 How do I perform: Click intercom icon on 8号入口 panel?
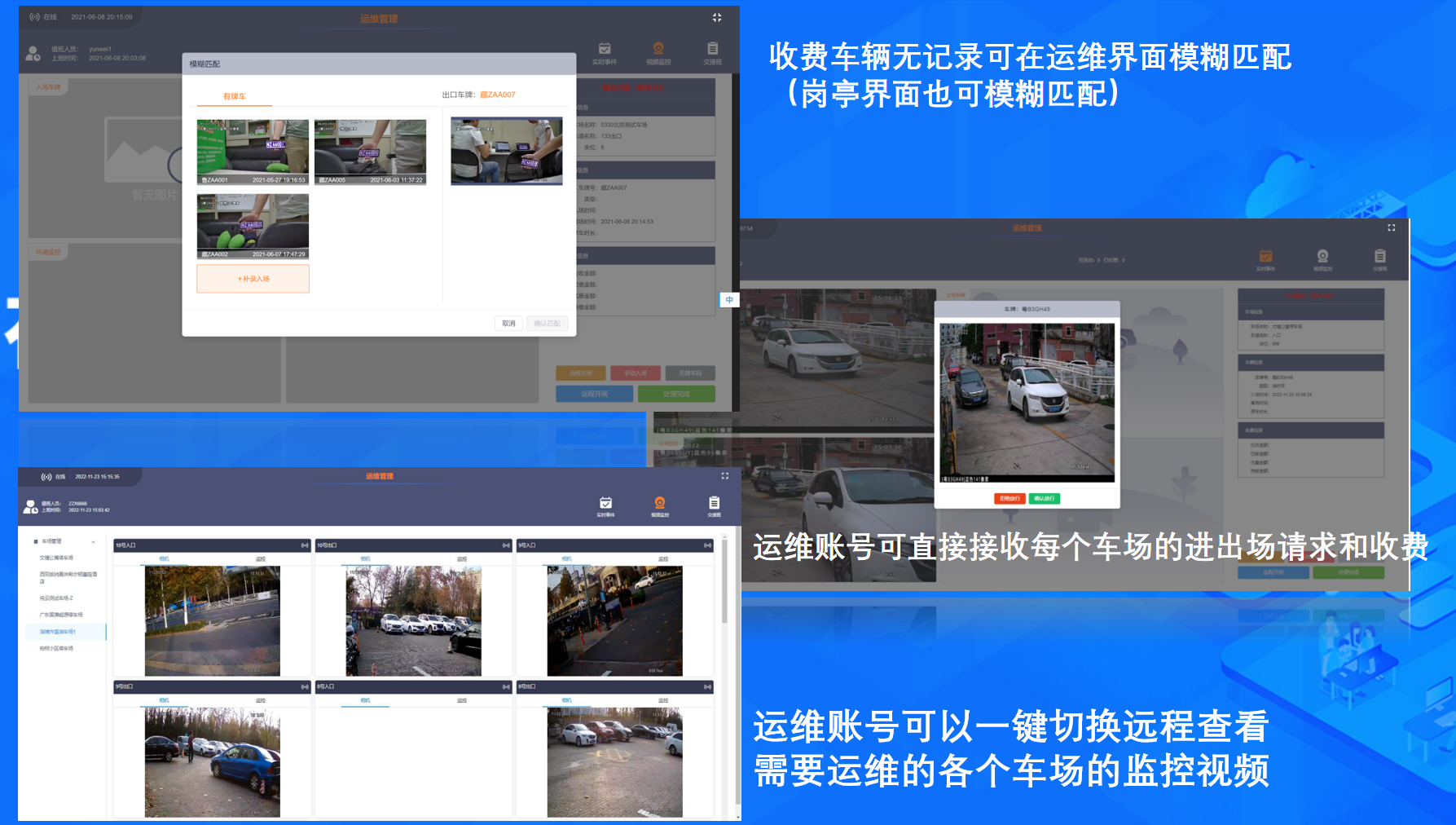pos(506,687)
